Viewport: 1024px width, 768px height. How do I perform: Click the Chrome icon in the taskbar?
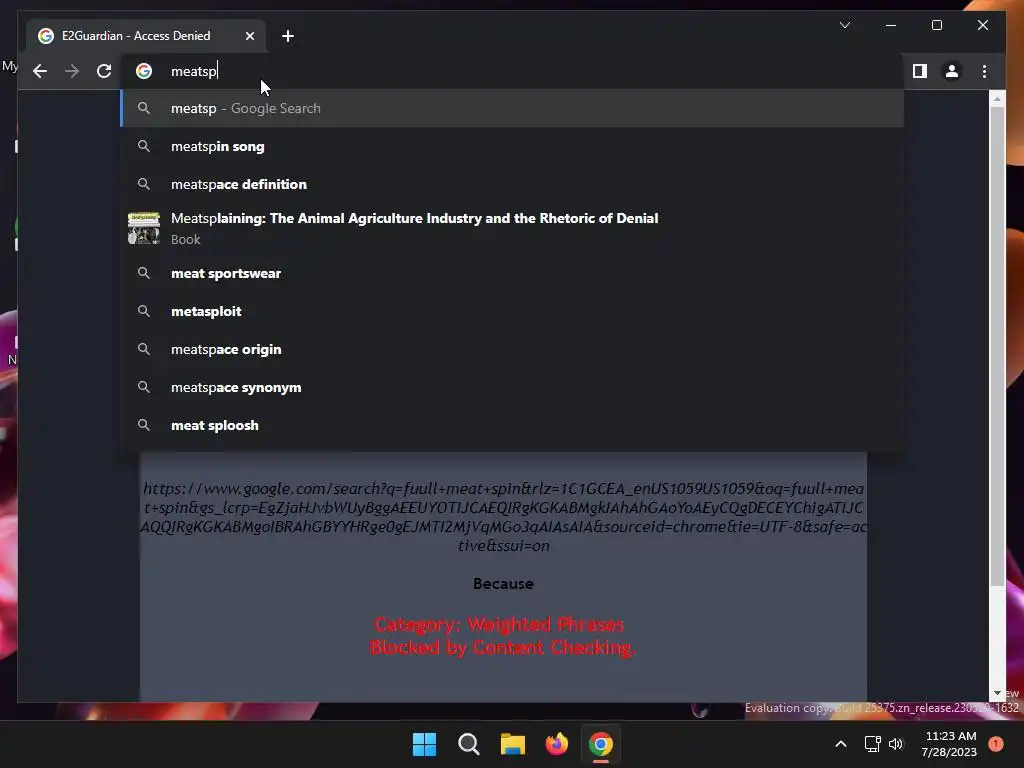click(601, 744)
